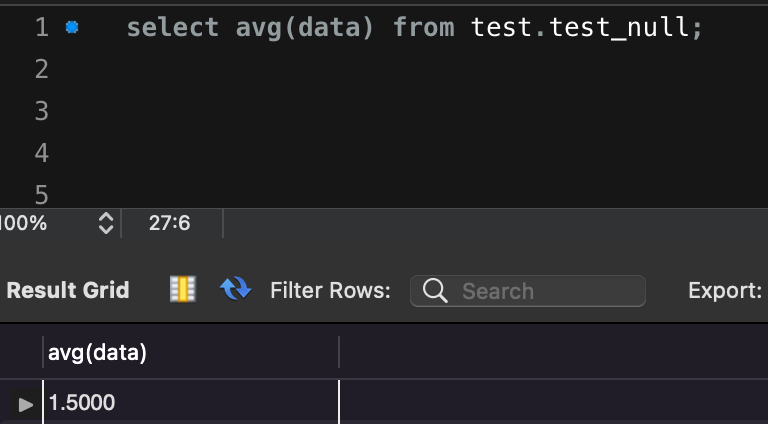The width and height of the screenshot is (768, 424).
Task: Select the row using its arrow indicator
Action: pos(26,404)
